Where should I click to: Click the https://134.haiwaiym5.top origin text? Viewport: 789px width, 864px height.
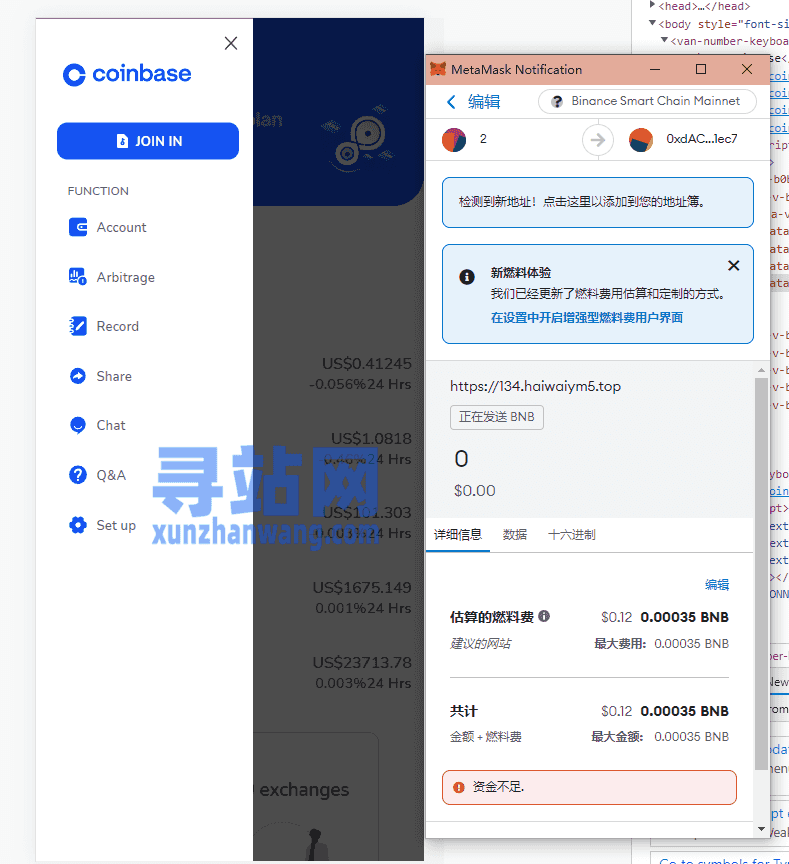535,386
